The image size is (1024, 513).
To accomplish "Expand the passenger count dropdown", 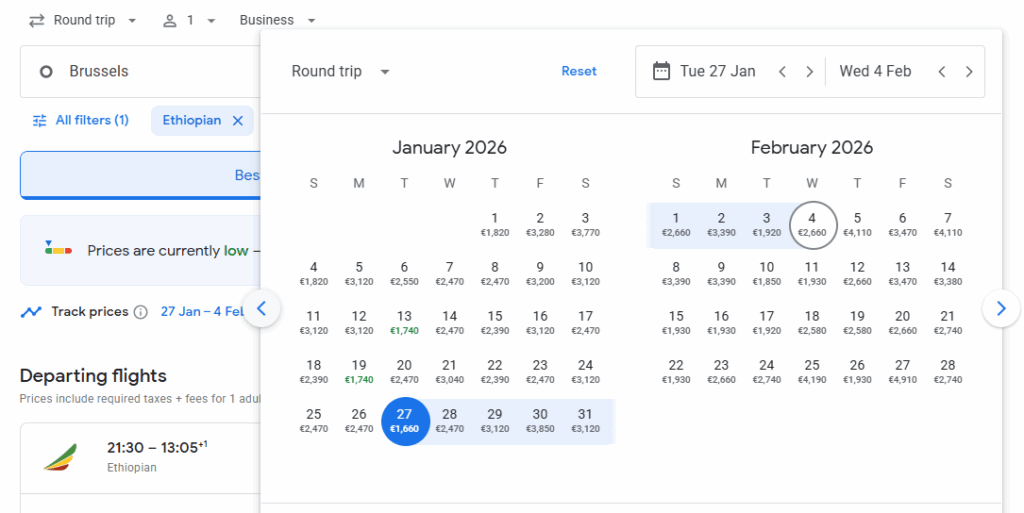I will (190, 20).
